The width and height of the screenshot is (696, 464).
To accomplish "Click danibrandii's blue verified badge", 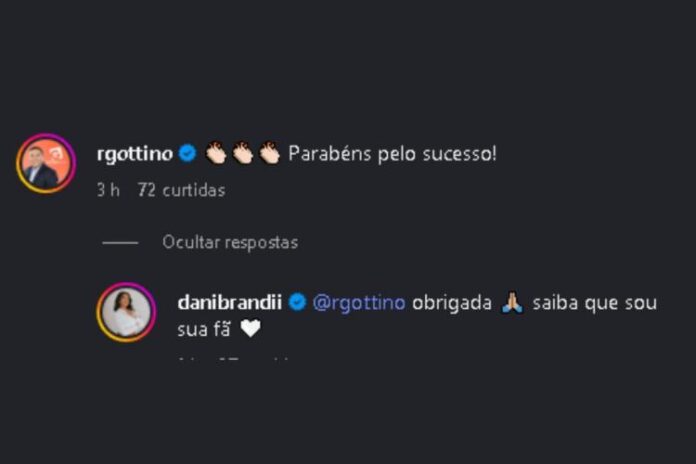I will tap(297, 303).
